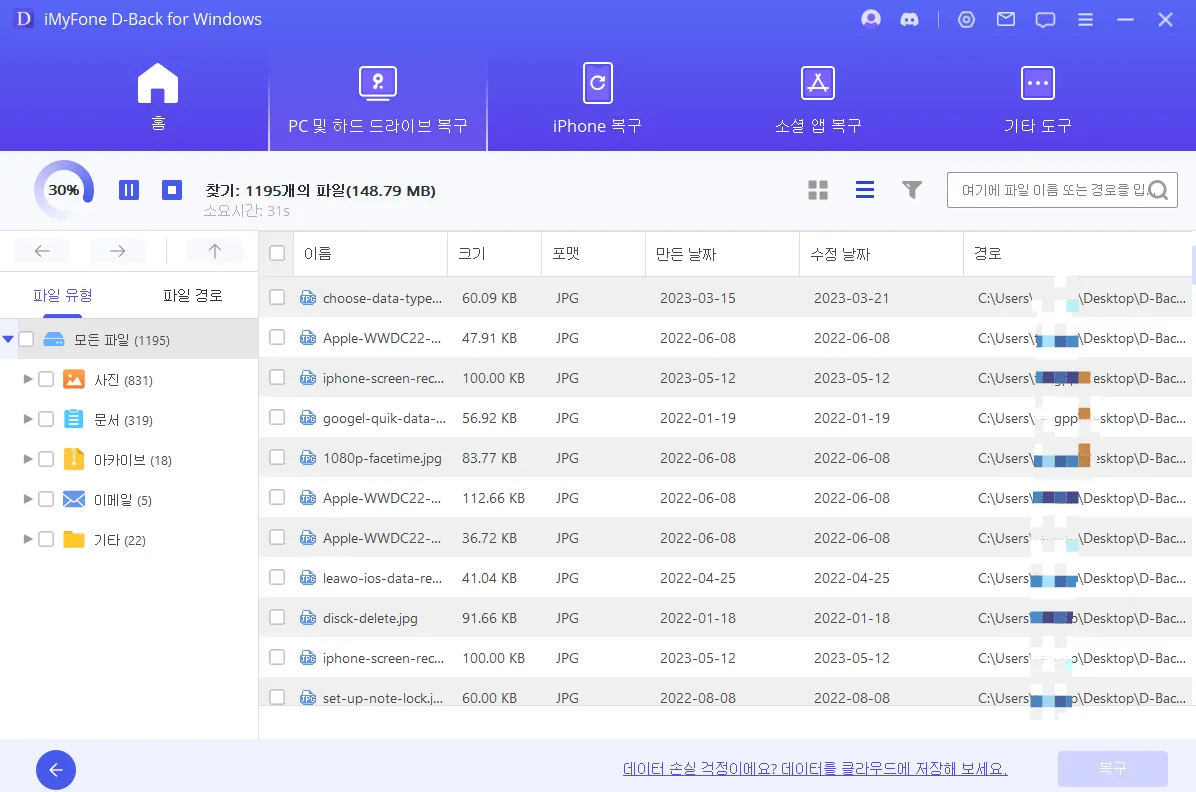Open the Discord community icon
This screenshot has height=792, width=1196.
tap(909, 20)
